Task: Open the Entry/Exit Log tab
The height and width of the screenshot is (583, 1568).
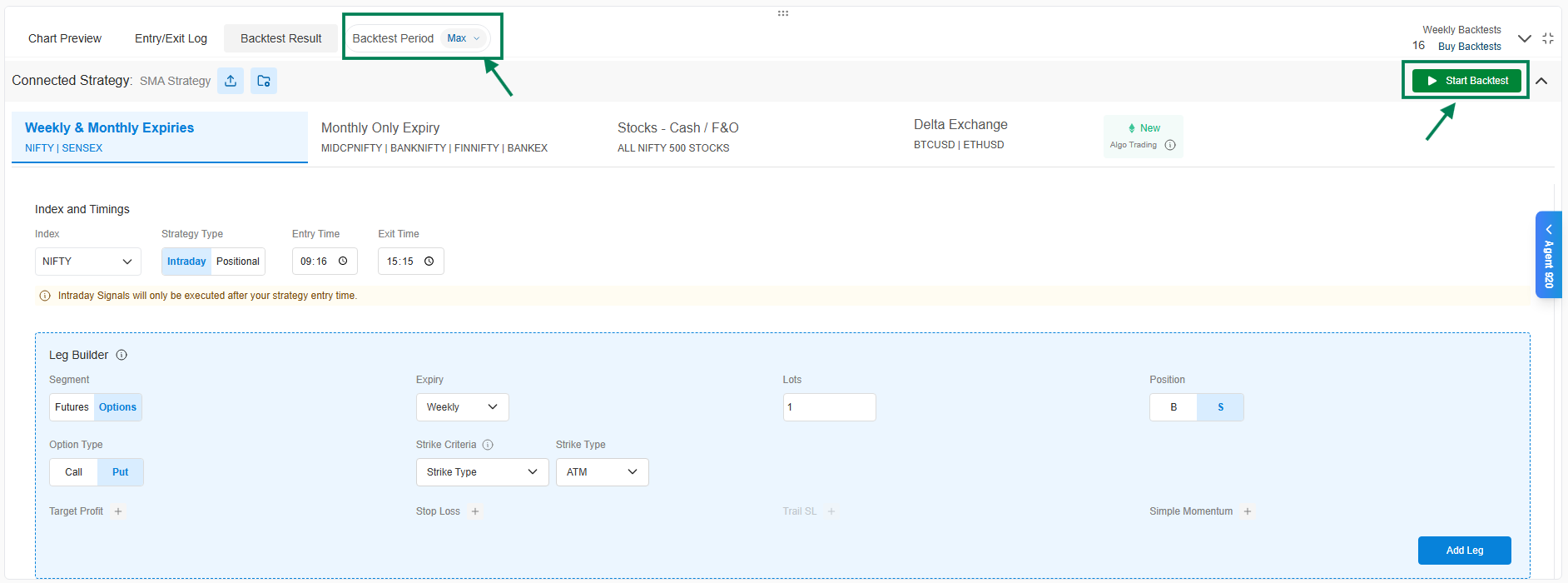Action: [171, 38]
